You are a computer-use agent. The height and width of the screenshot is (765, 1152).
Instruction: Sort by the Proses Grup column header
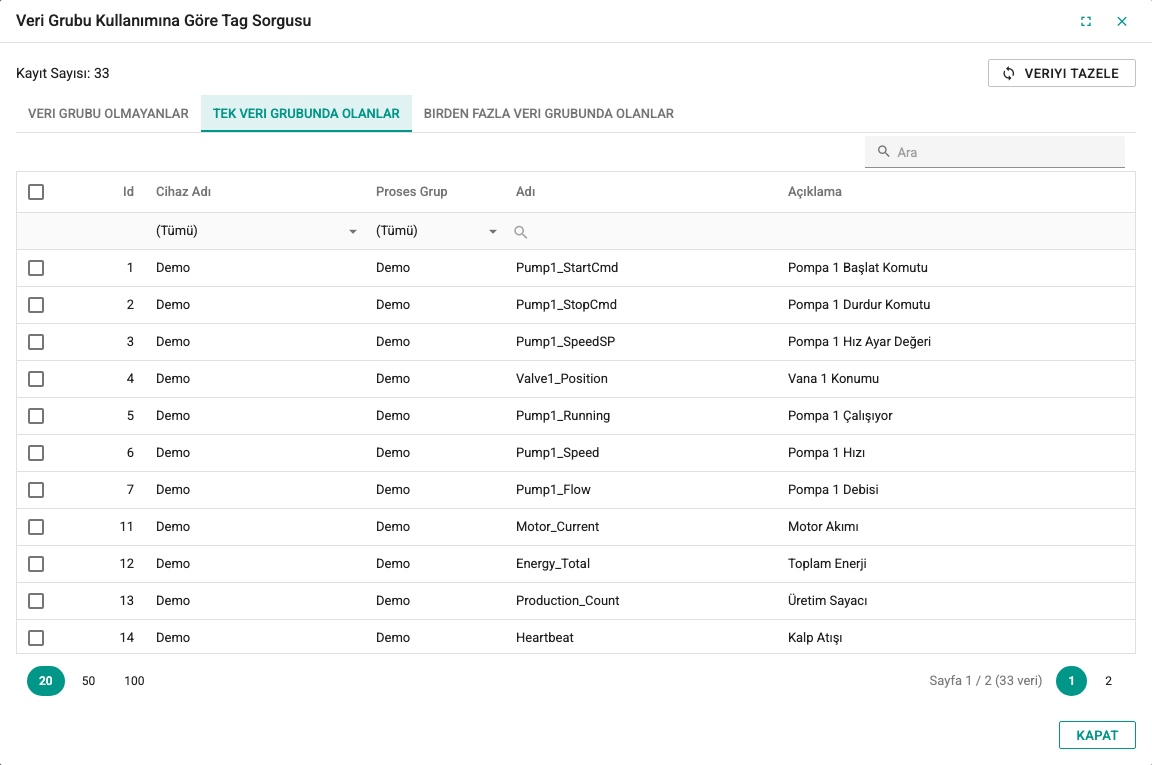pyautogui.click(x=411, y=192)
